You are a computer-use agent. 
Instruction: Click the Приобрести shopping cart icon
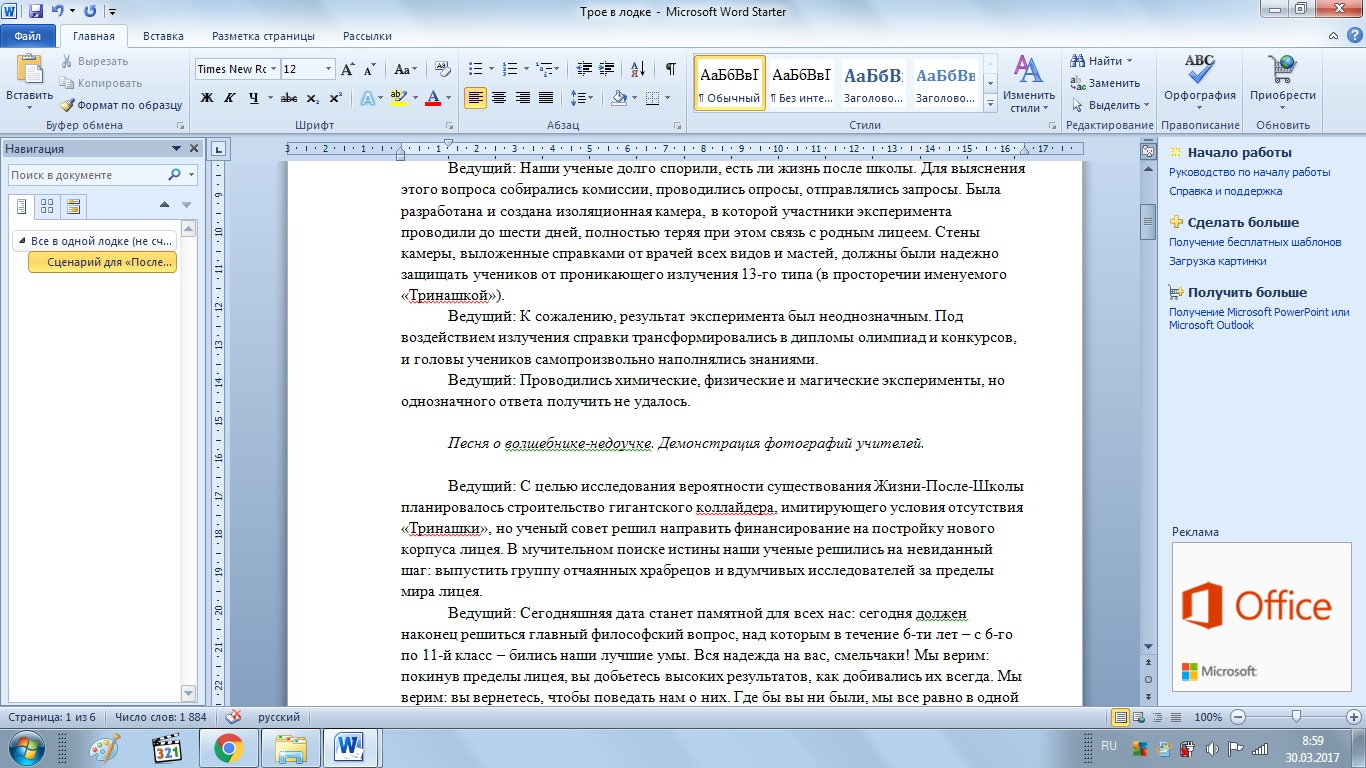coord(1282,71)
